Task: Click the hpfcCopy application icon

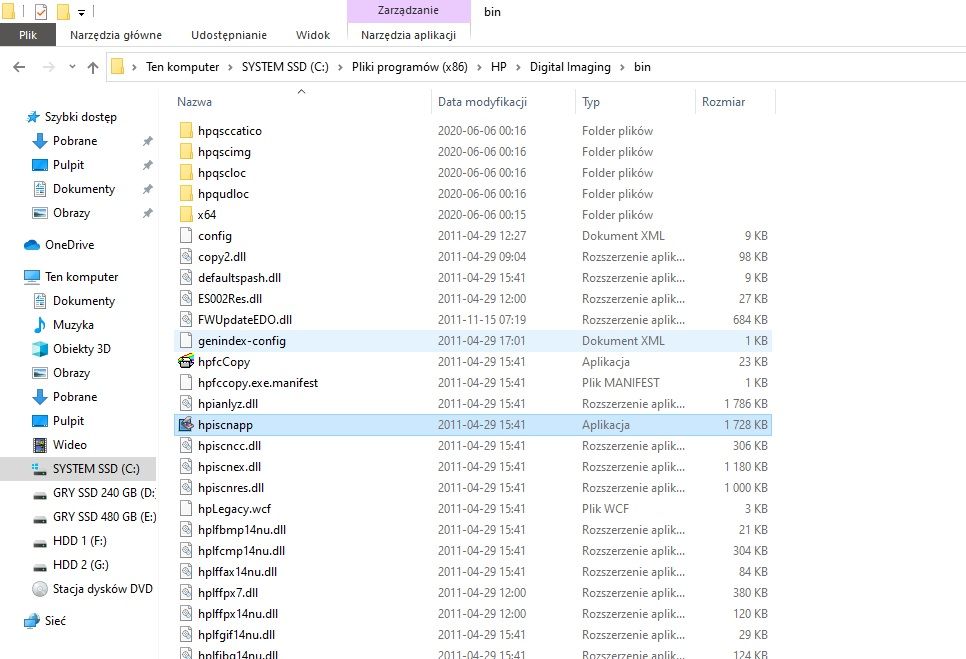Action: (x=185, y=362)
